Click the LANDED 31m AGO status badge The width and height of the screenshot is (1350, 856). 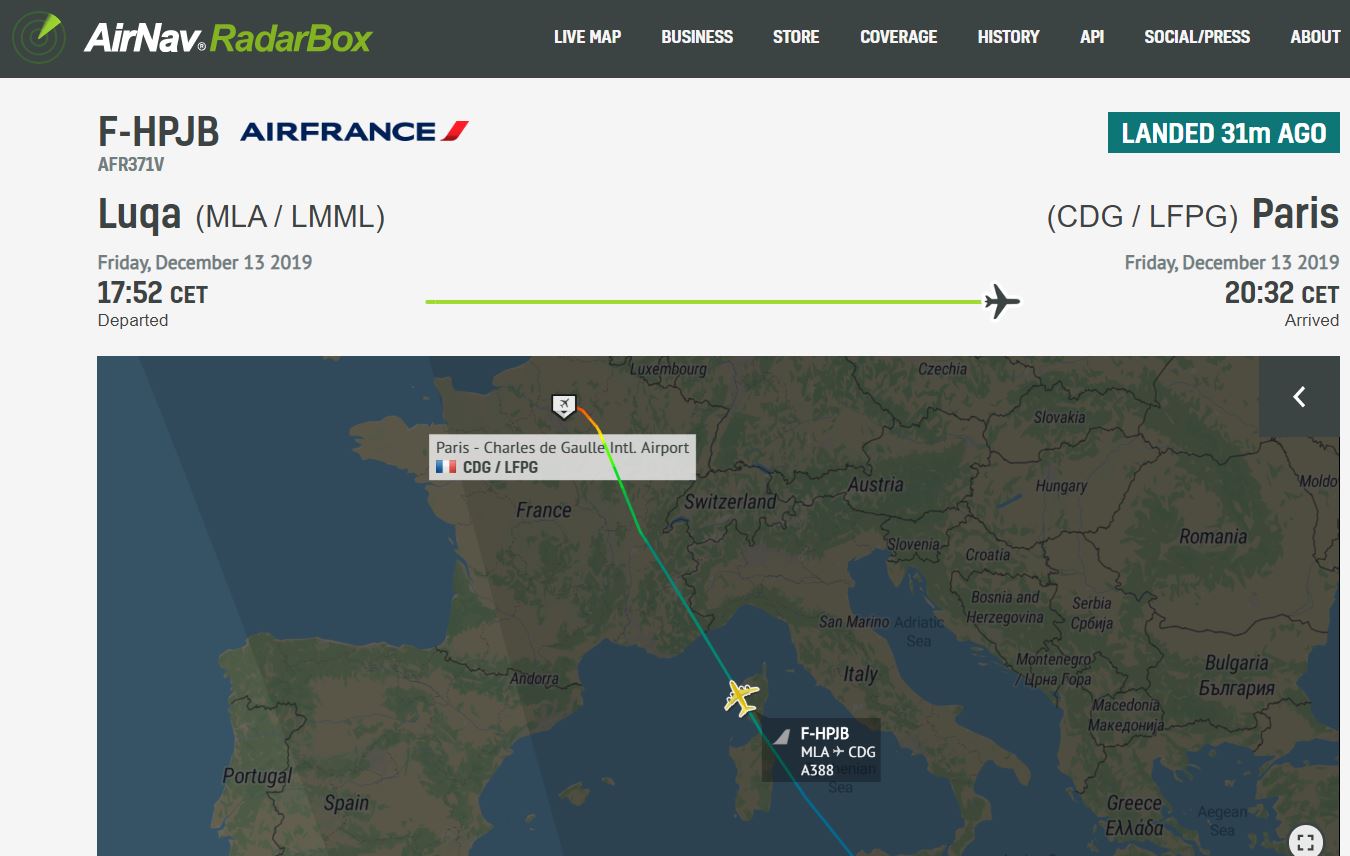(1224, 133)
